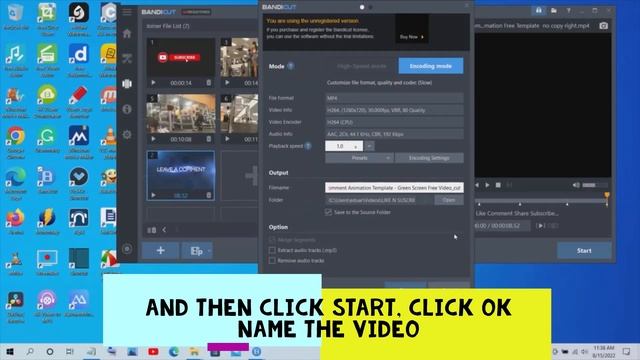
Task: Mute the preview speaker icon
Action: click(576, 185)
